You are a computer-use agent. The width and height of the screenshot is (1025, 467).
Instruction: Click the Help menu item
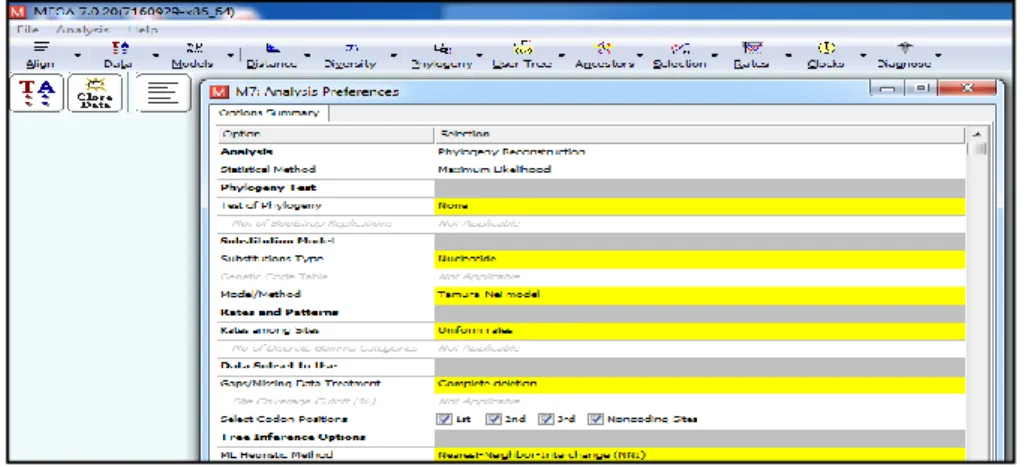pos(143,30)
